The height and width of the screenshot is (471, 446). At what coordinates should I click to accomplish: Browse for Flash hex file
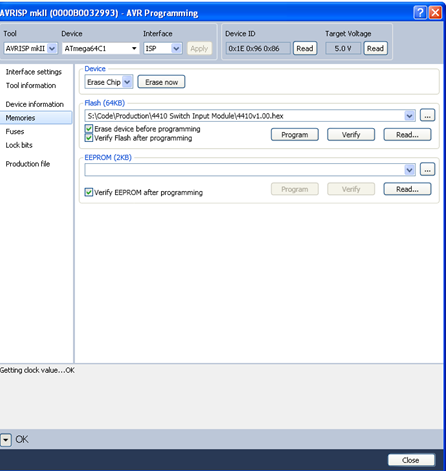(x=427, y=116)
